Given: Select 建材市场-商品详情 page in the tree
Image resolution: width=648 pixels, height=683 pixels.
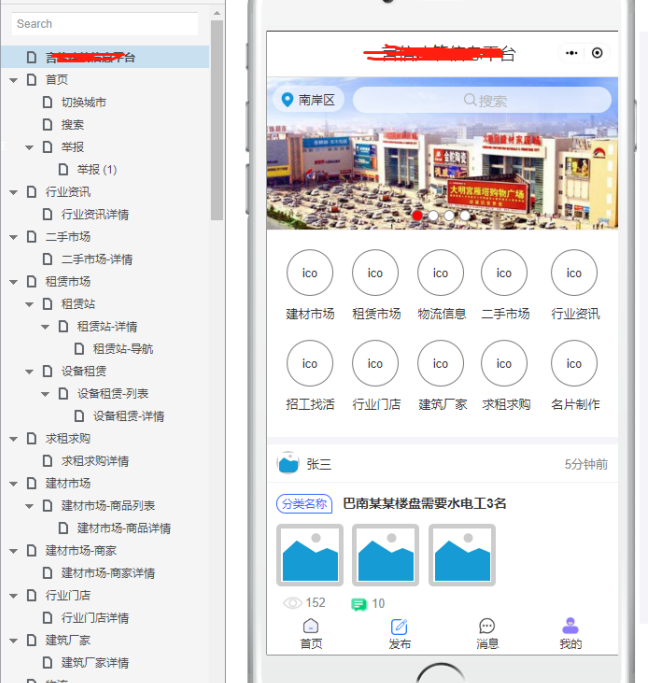Looking at the screenshot, I should [x=124, y=528].
